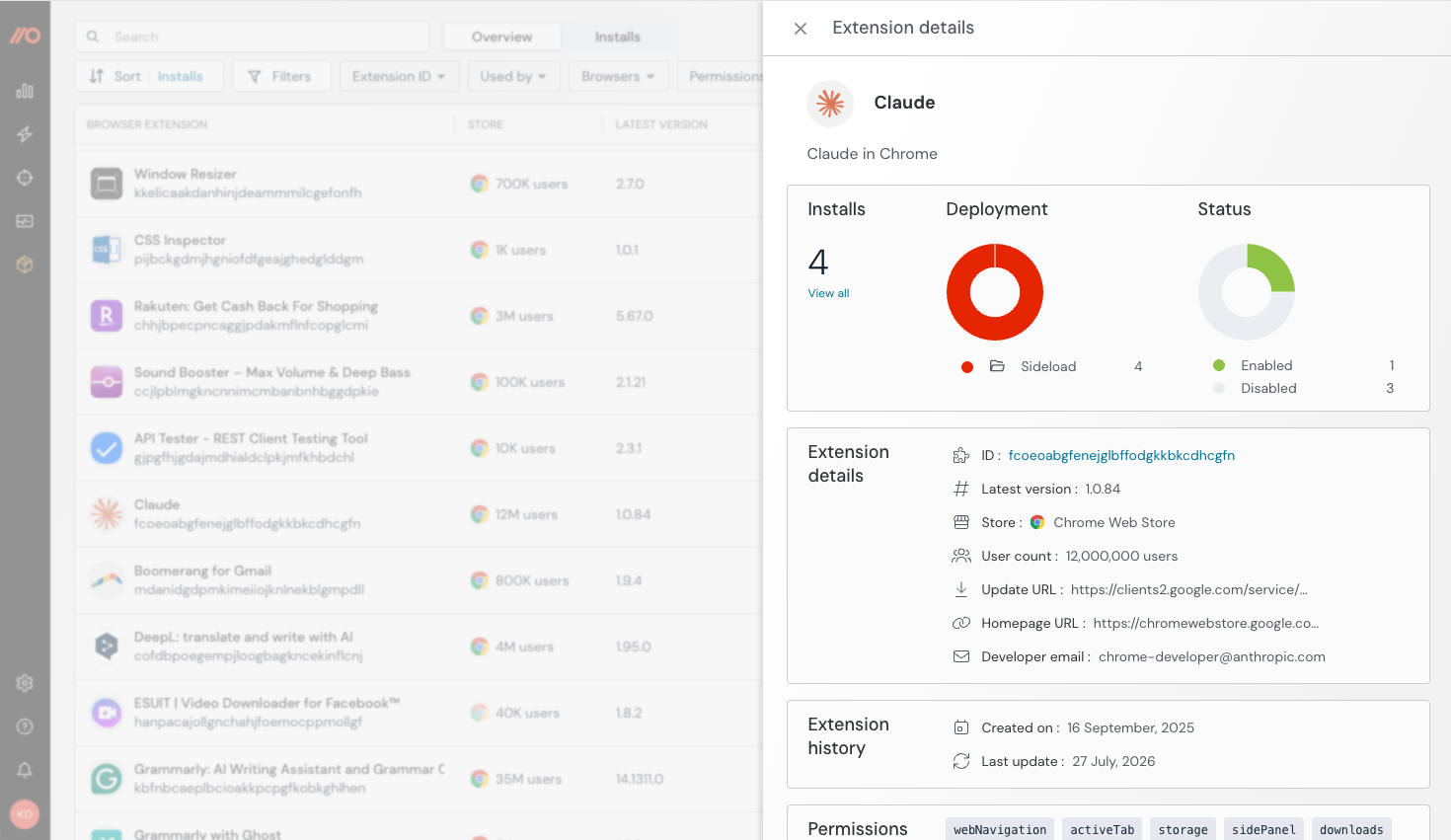Select the red Sideload legend dot
The height and width of the screenshot is (840, 1451).
click(967, 367)
